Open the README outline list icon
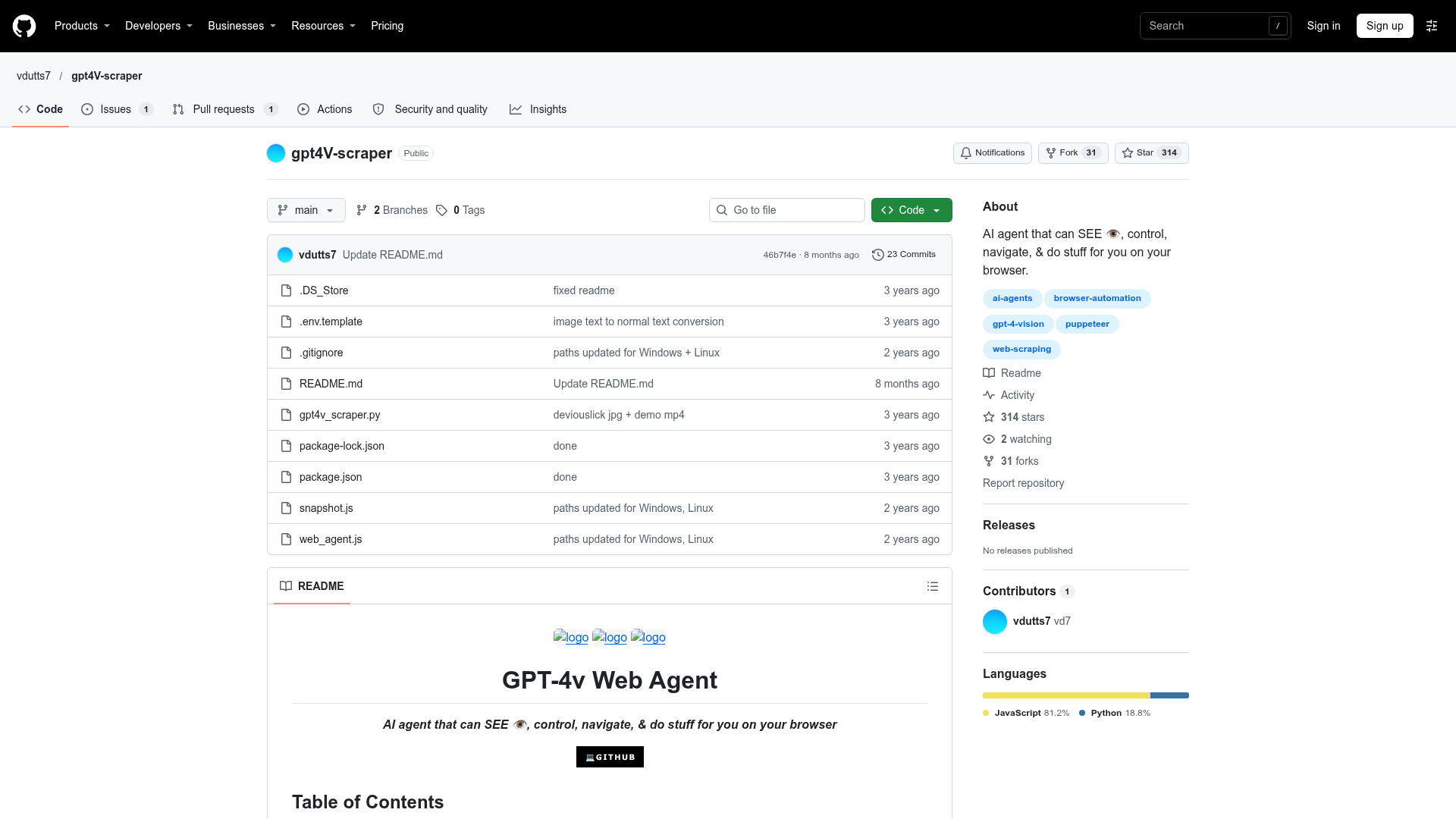This screenshot has width=1456, height=819. click(933, 586)
